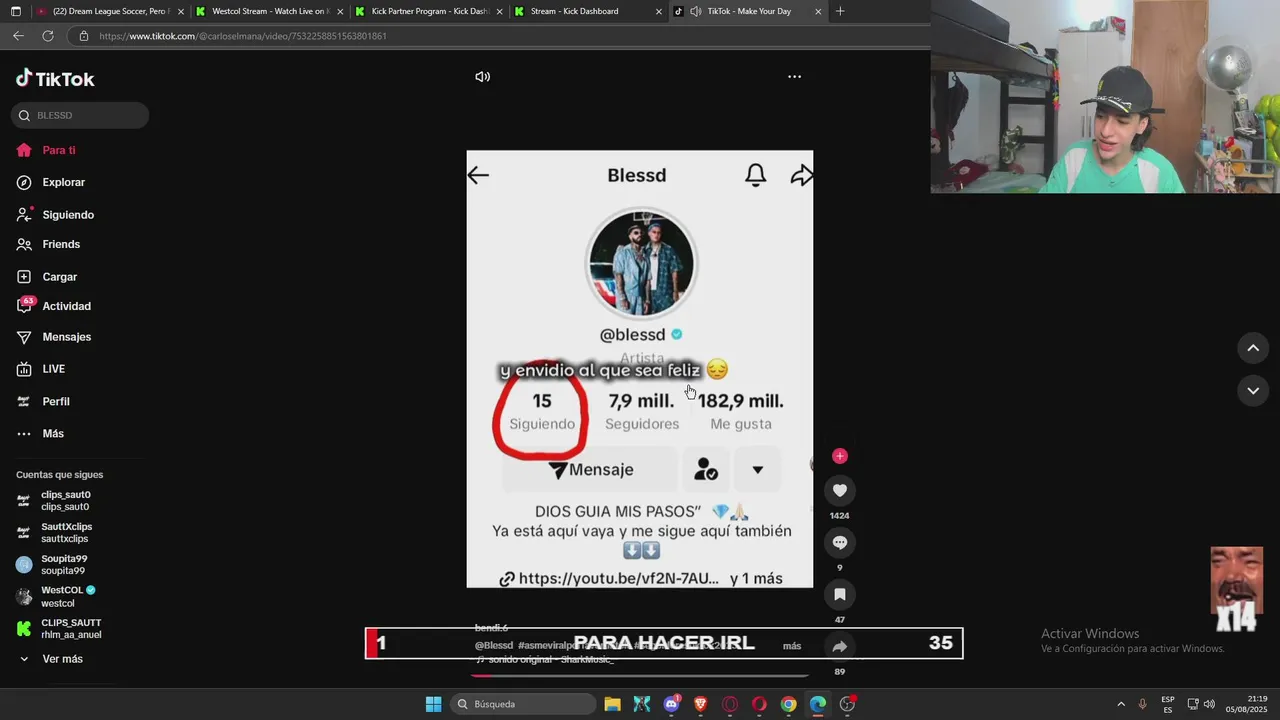1280x720 pixels.
Task: Save the video with bookmark icon
Action: 840,594
